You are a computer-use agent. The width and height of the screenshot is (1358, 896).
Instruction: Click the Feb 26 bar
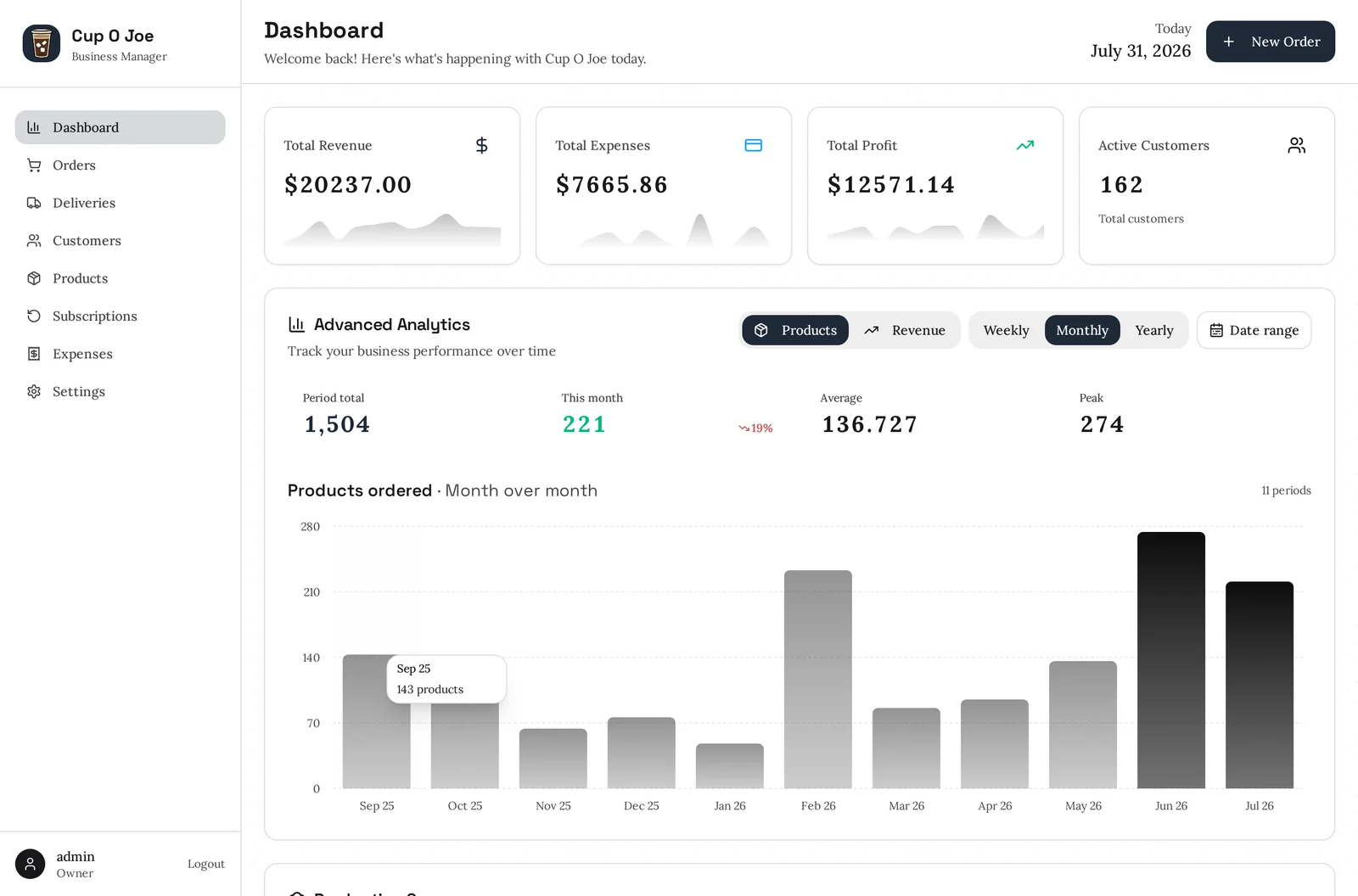[x=818, y=679]
